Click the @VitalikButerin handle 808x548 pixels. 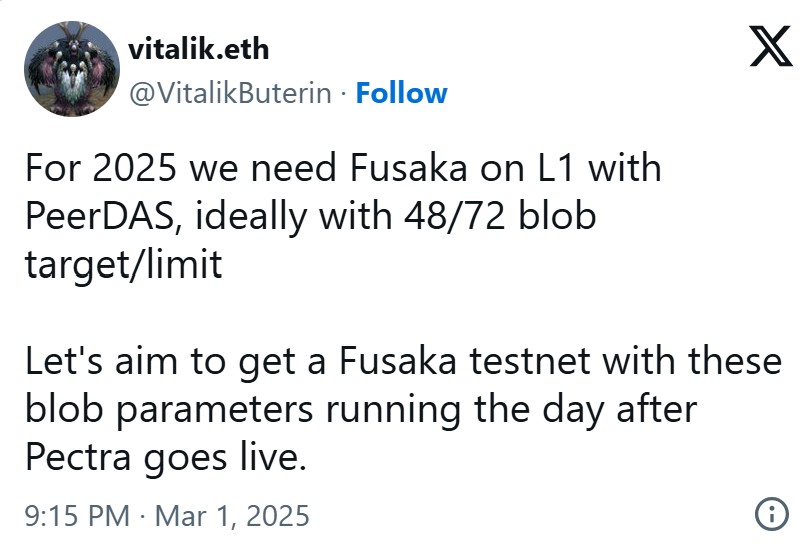(x=231, y=93)
